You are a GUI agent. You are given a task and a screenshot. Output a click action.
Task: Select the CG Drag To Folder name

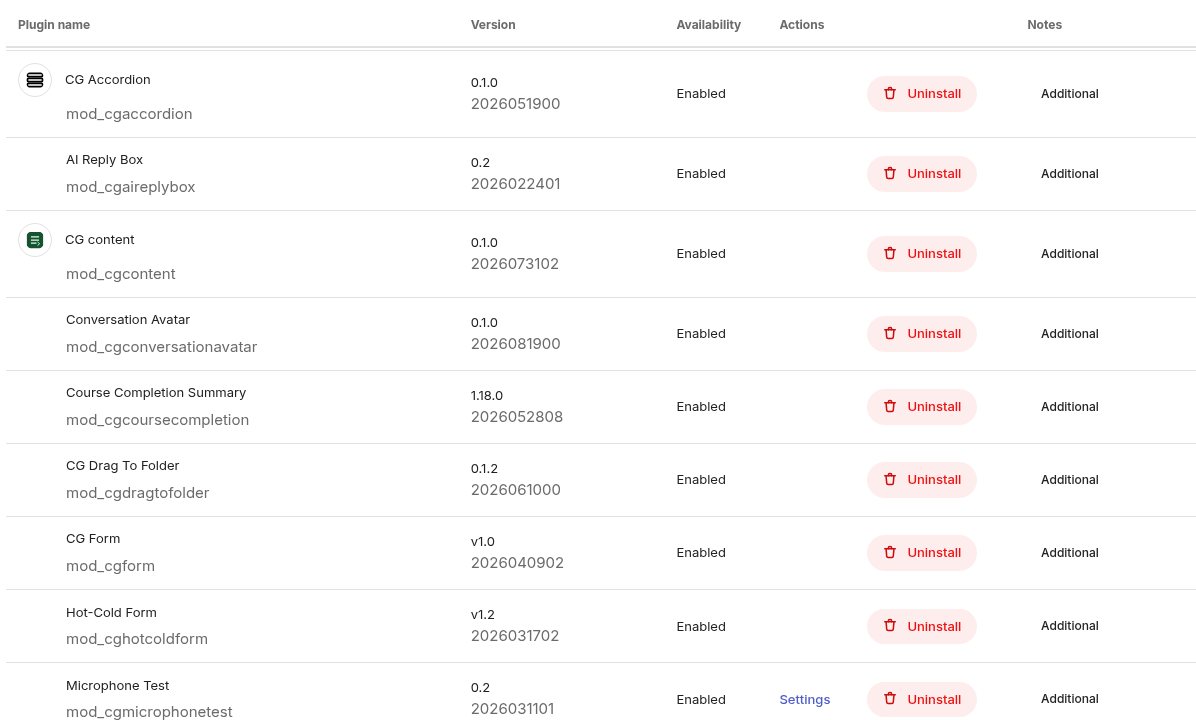123,465
